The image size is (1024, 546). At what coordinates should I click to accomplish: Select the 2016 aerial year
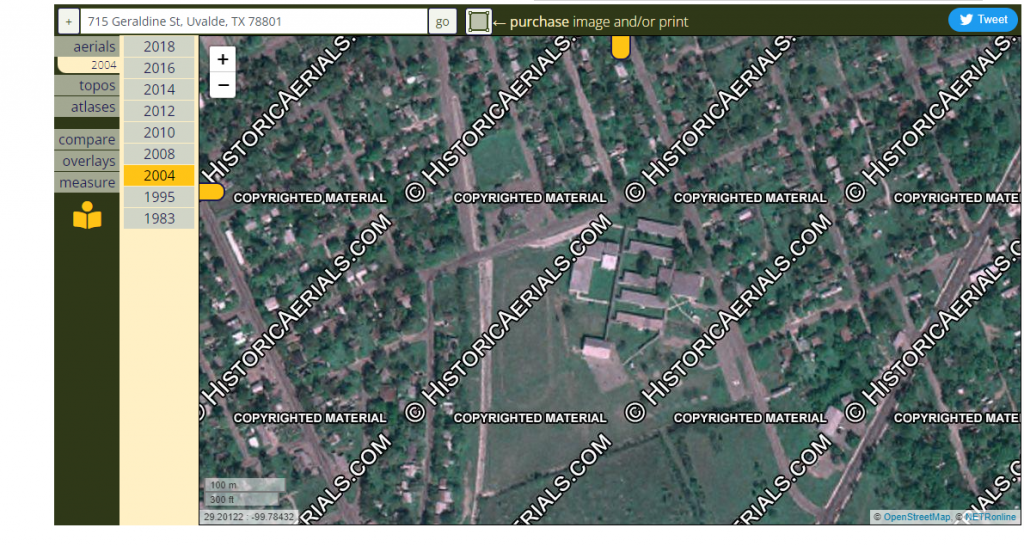(159, 68)
